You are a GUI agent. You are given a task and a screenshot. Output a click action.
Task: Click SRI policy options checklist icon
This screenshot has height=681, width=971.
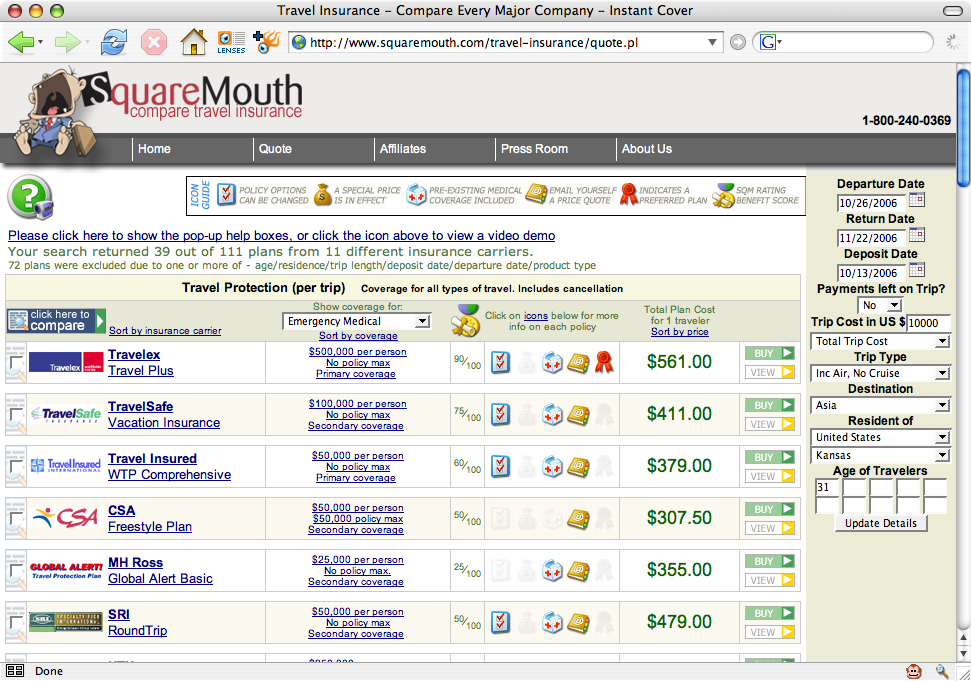tap(500, 622)
